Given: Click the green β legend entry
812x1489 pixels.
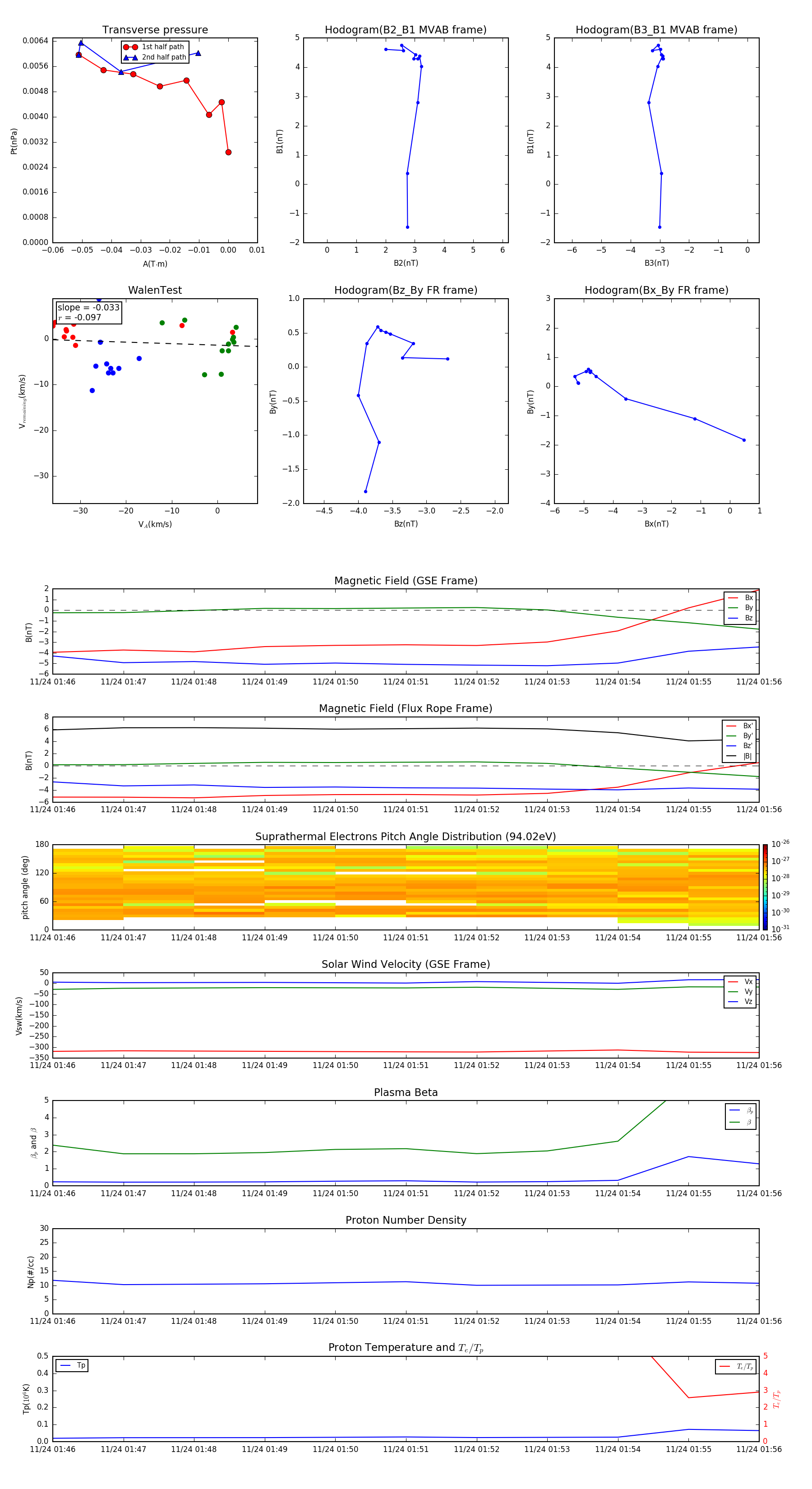Looking at the screenshot, I should coord(741,1123).
